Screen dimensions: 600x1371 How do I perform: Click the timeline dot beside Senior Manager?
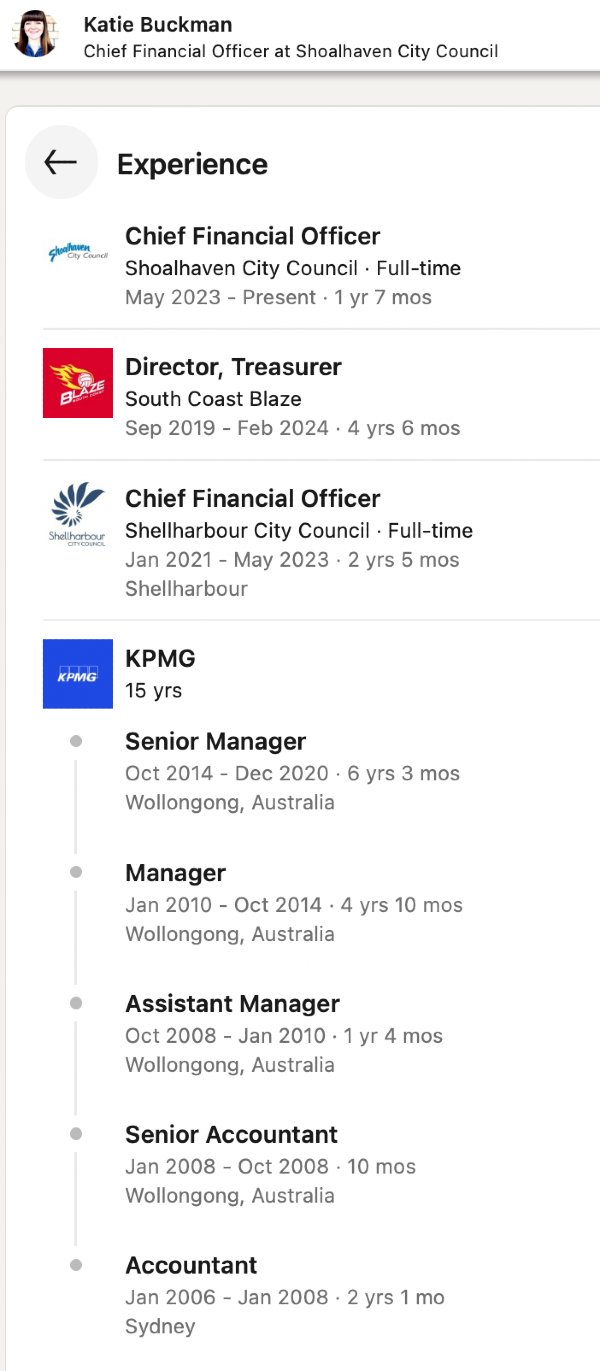click(76, 742)
